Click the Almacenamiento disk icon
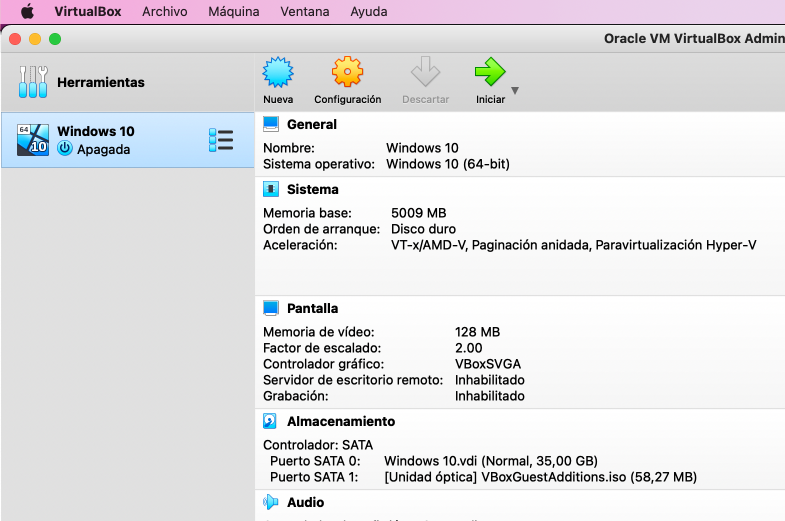The image size is (785, 521). point(271,421)
